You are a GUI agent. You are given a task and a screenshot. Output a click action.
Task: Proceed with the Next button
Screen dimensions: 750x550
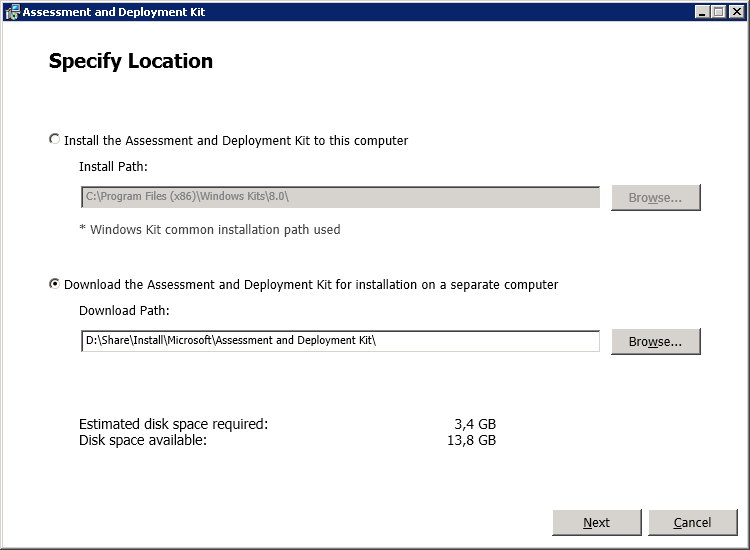tap(596, 522)
